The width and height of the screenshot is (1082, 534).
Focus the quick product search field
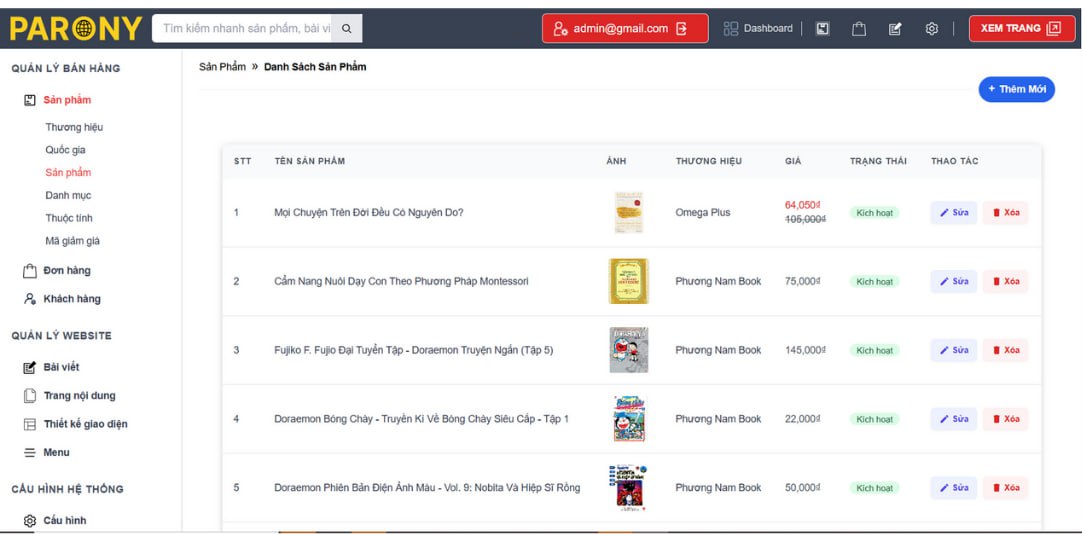click(x=245, y=29)
